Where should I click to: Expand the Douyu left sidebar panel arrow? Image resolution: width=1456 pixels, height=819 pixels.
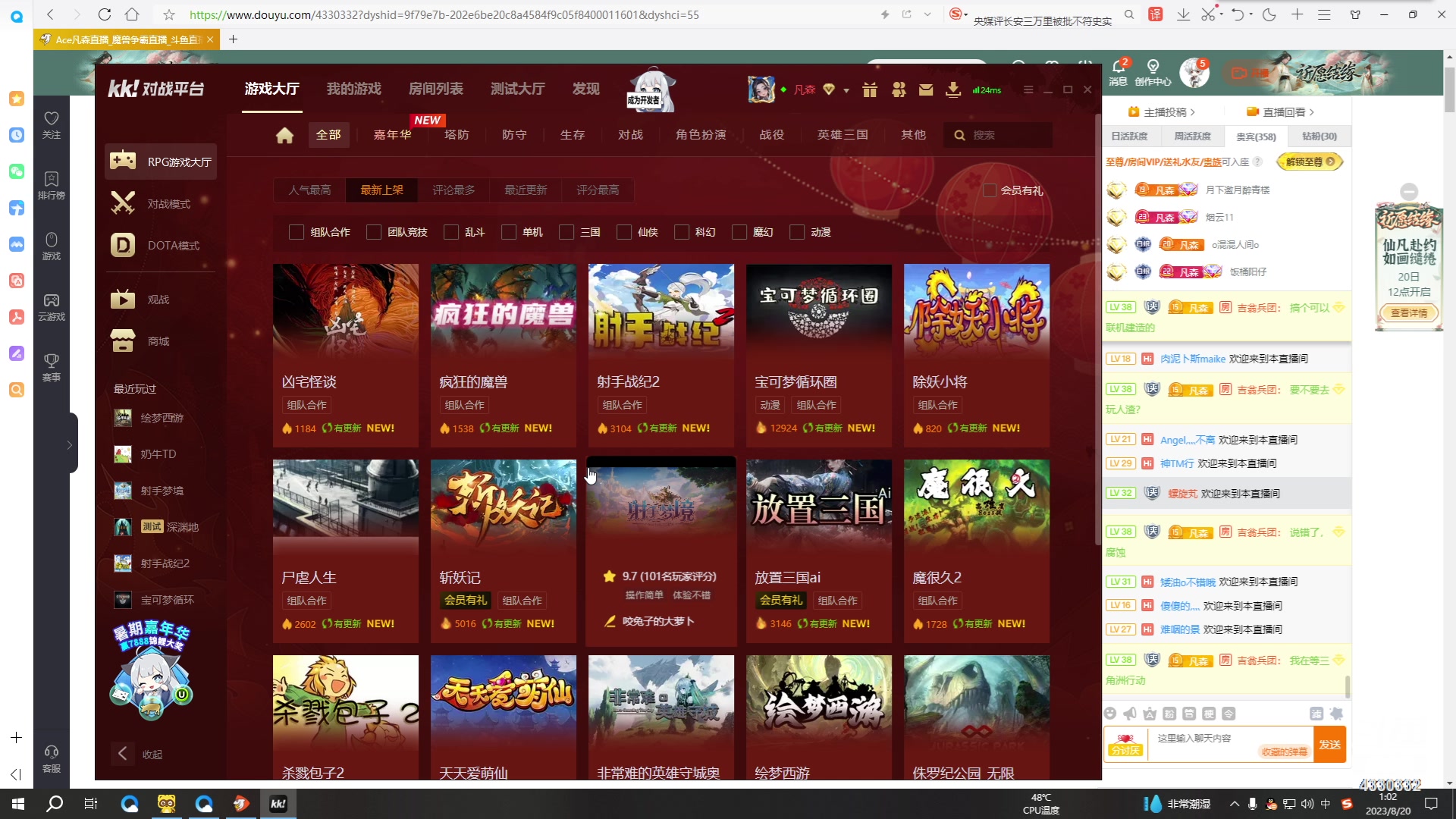(x=70, y=445)
